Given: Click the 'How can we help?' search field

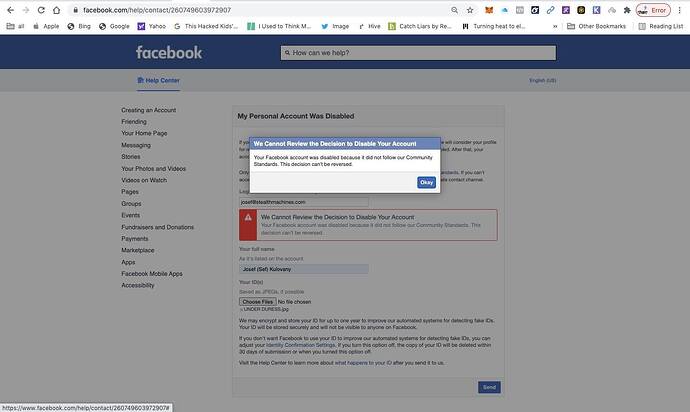Looking at the screenshot, I should (418, 53).
